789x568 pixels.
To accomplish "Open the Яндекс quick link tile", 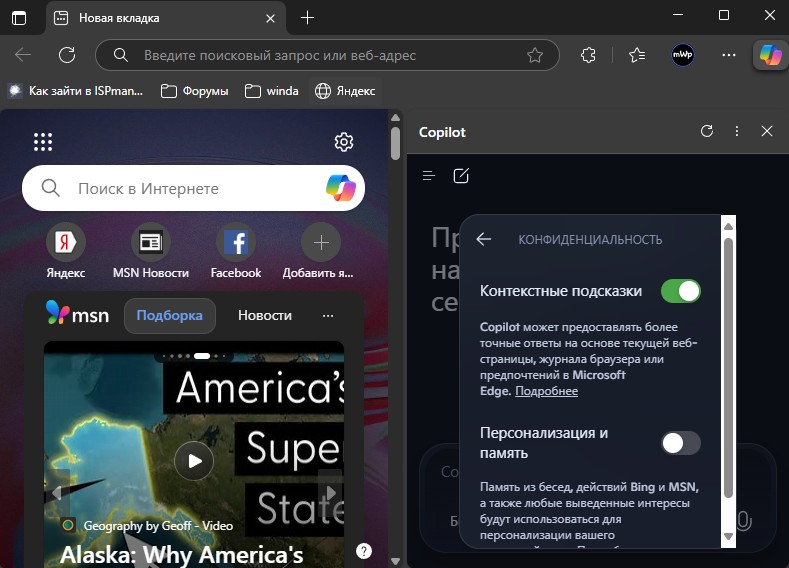I will pos(66,251).
